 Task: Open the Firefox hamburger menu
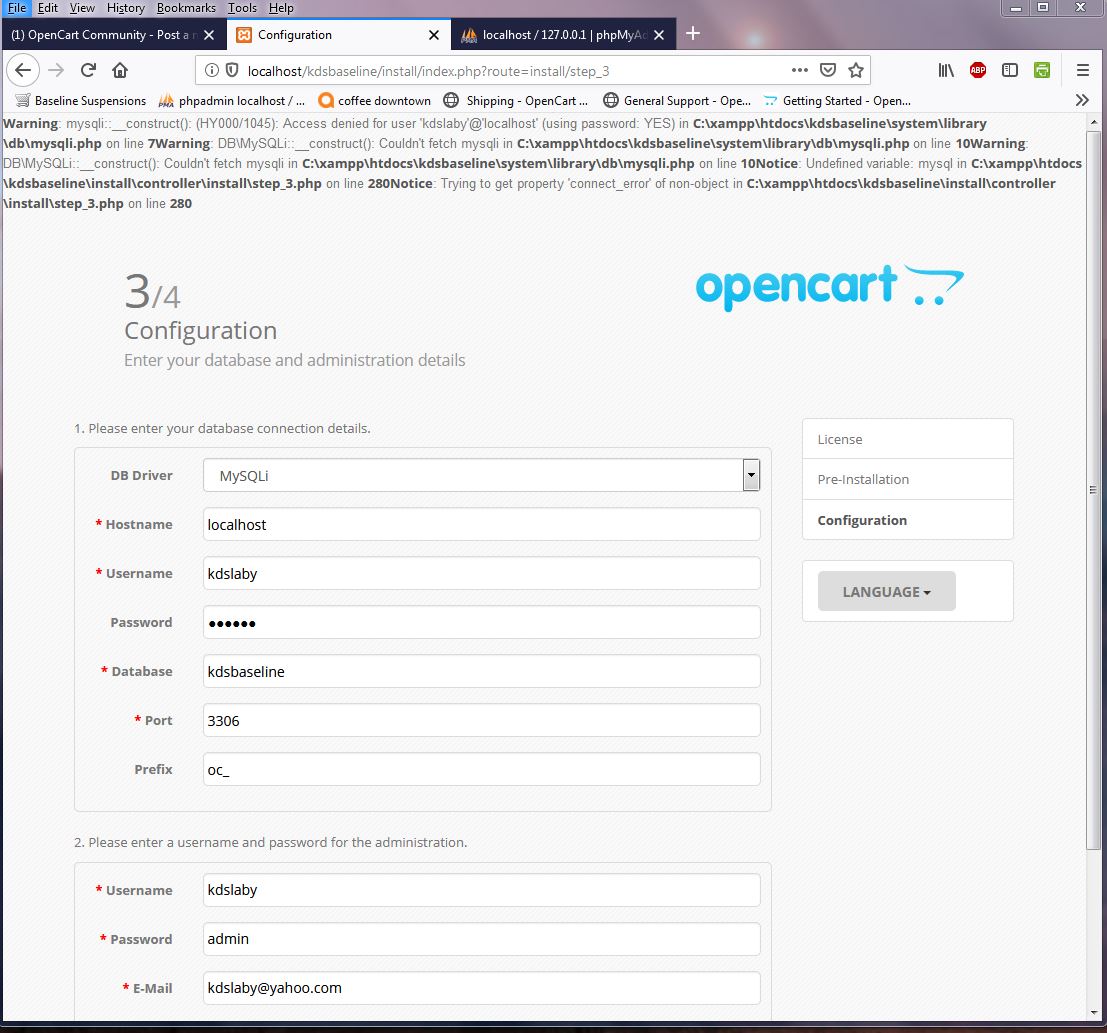coord(1082,70)
